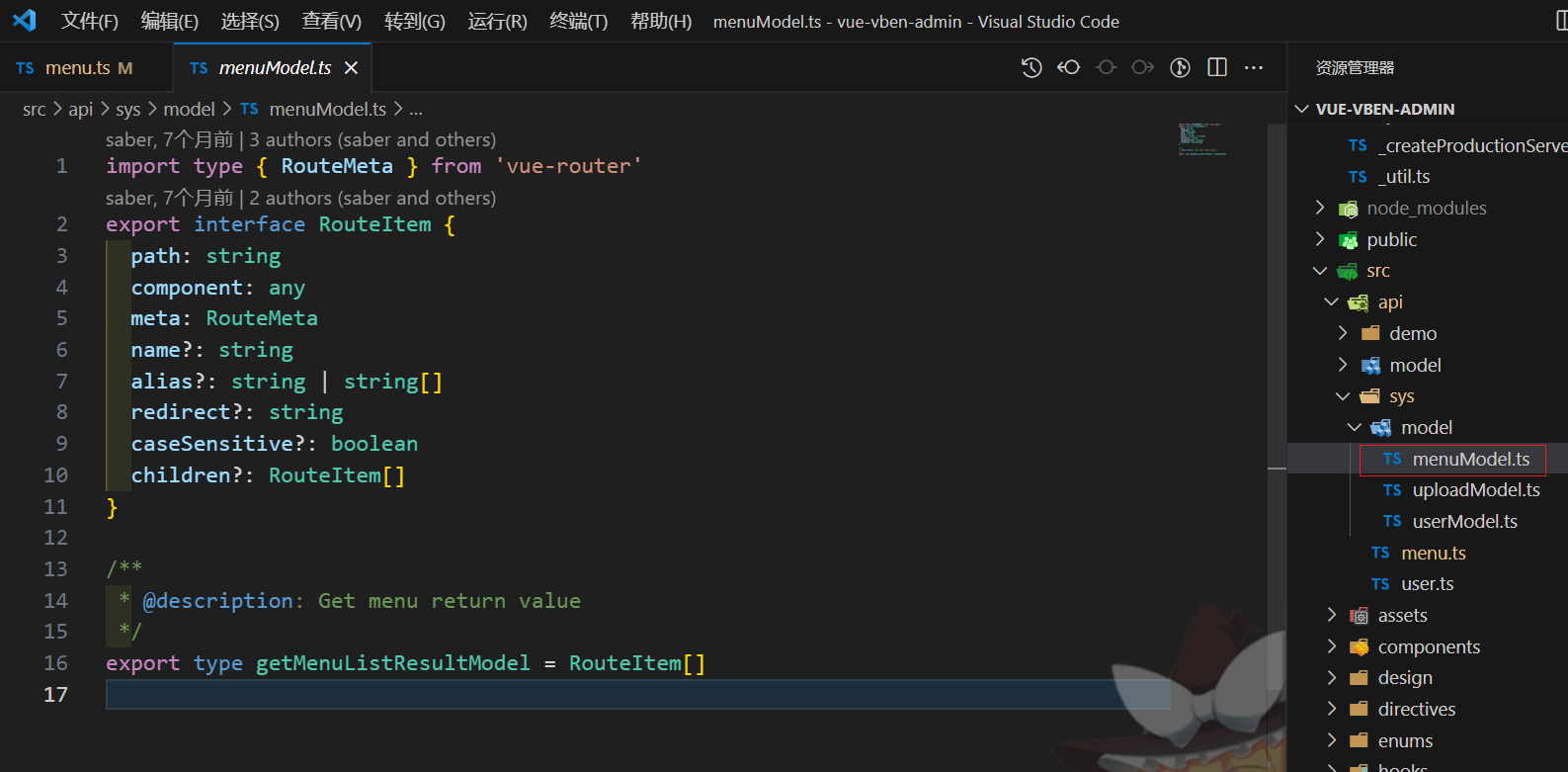
Task: Expand the directives folder chevron
Action: click(x=1332, y=709)
